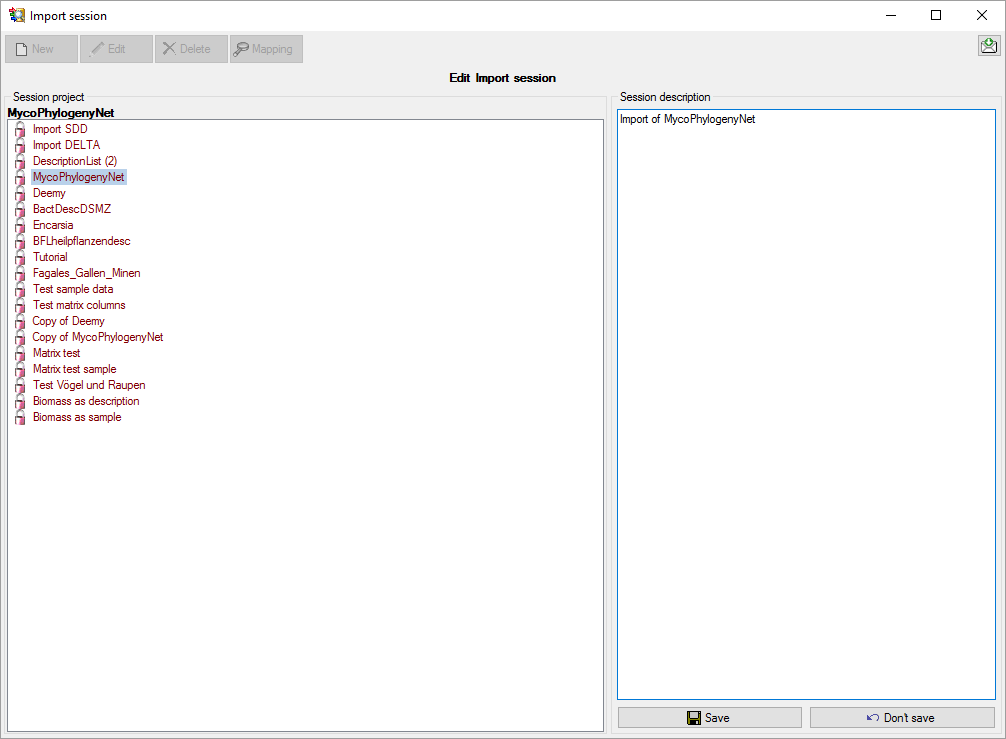Click the lock icon beside Encarsia

pyautogui.click(x=20, y=226)
